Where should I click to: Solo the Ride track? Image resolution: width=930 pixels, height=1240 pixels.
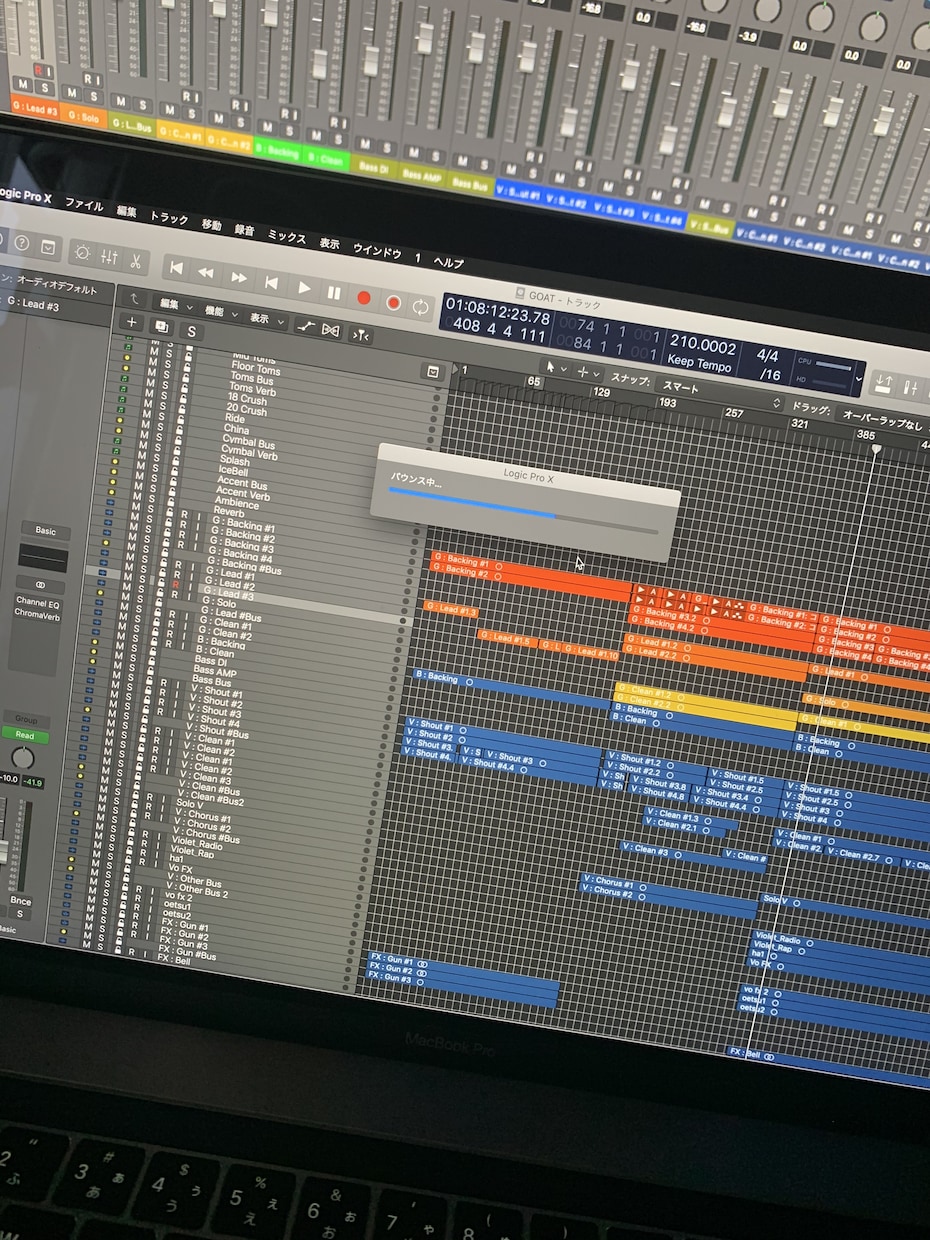[x=164, y=405]
